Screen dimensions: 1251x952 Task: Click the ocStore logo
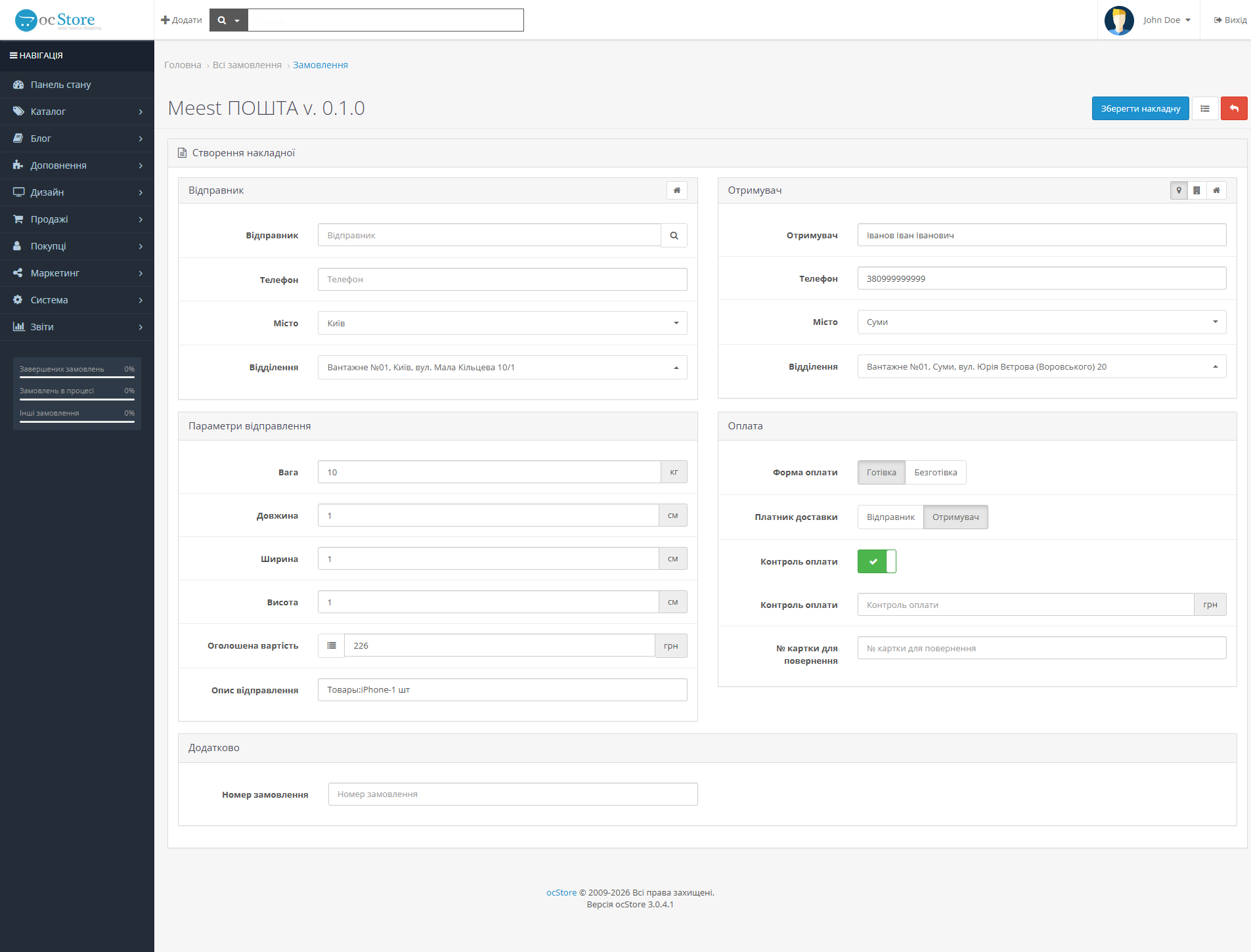(x=58, y=20)
